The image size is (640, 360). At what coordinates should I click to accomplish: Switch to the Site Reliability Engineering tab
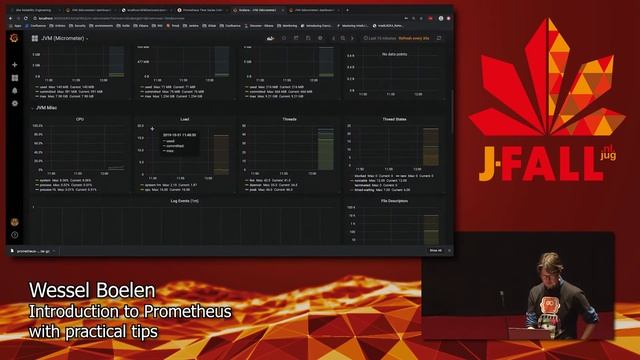click(x=34, y=10)
